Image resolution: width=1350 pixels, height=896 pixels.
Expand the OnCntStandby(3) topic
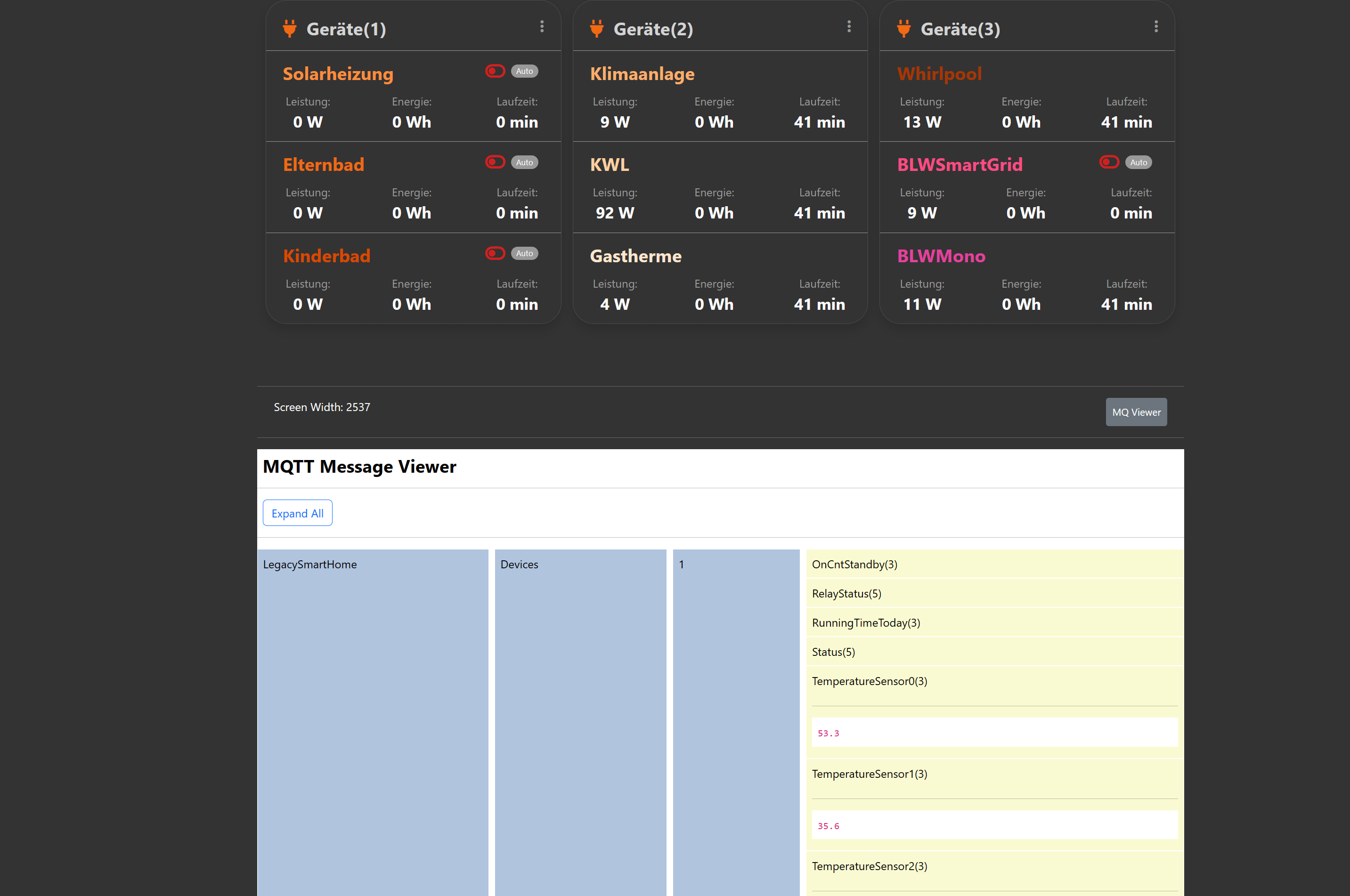pyautogui.click(x=854, y=564)
